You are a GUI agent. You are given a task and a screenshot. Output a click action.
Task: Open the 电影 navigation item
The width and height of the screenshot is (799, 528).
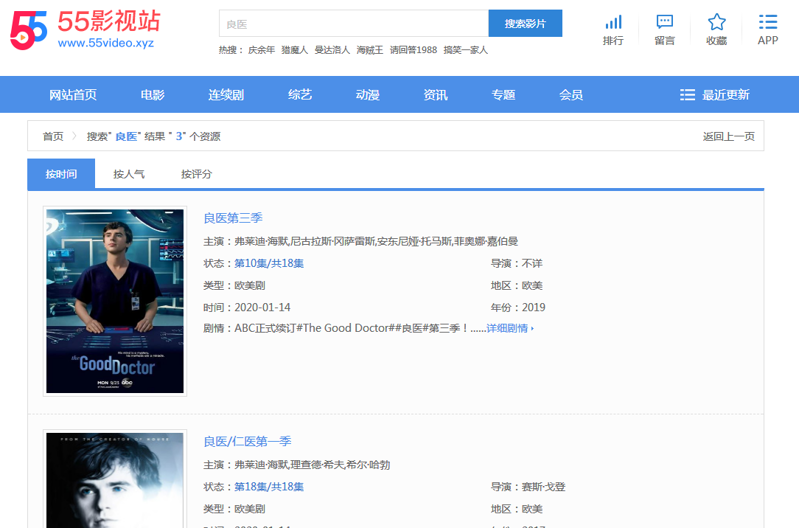point(152,95)
